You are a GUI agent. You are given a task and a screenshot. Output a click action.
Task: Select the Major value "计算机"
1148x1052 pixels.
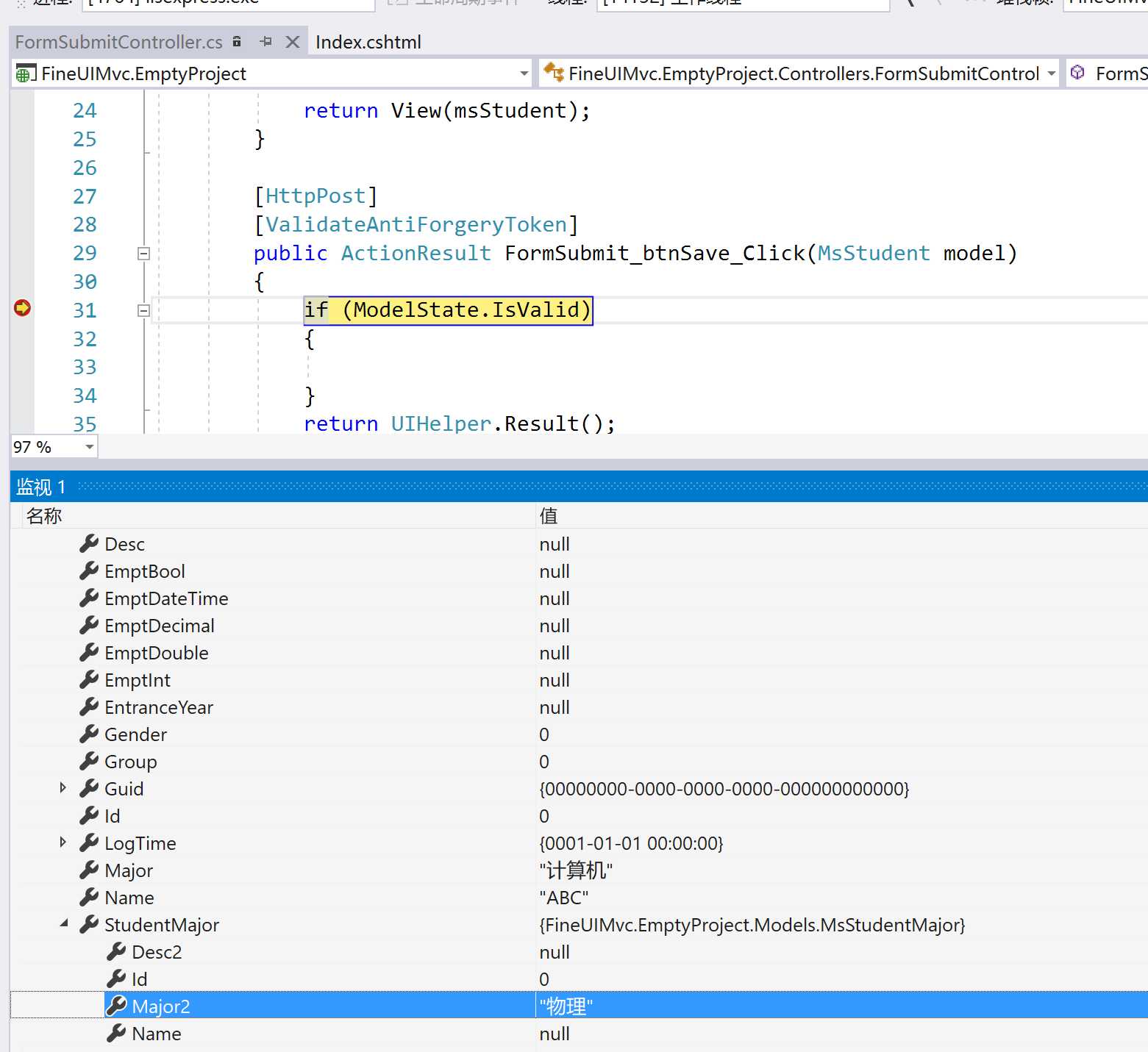[x=576, y=870]
